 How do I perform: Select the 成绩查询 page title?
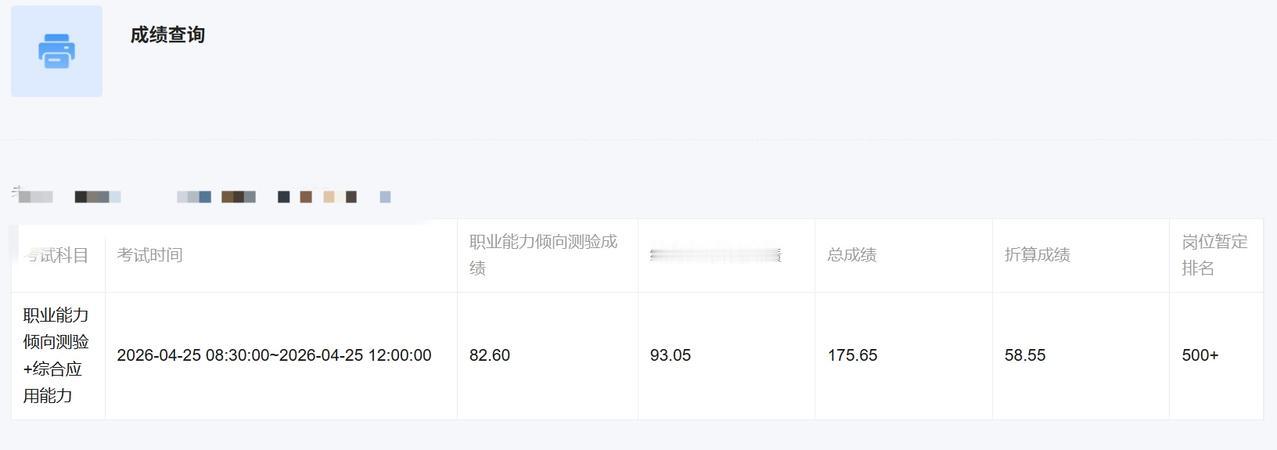(167, 35)
